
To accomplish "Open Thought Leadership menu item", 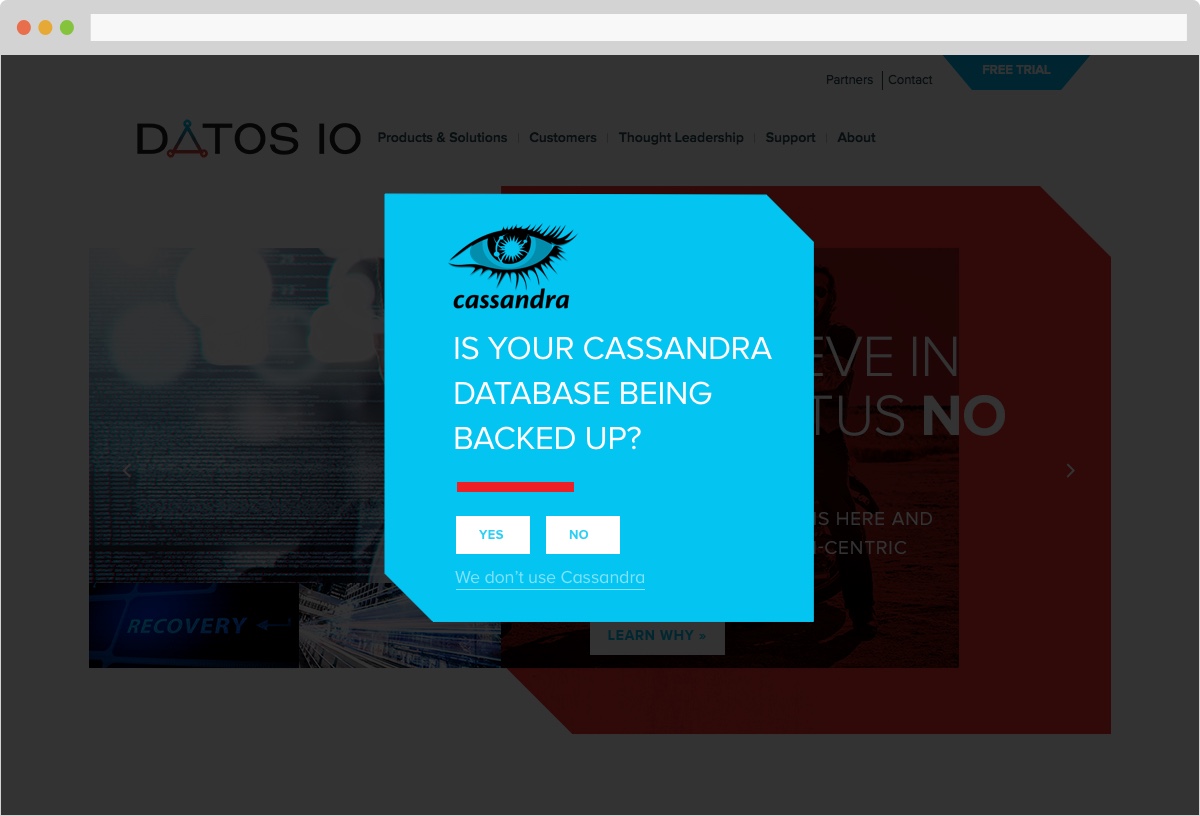I will (681, 138).
